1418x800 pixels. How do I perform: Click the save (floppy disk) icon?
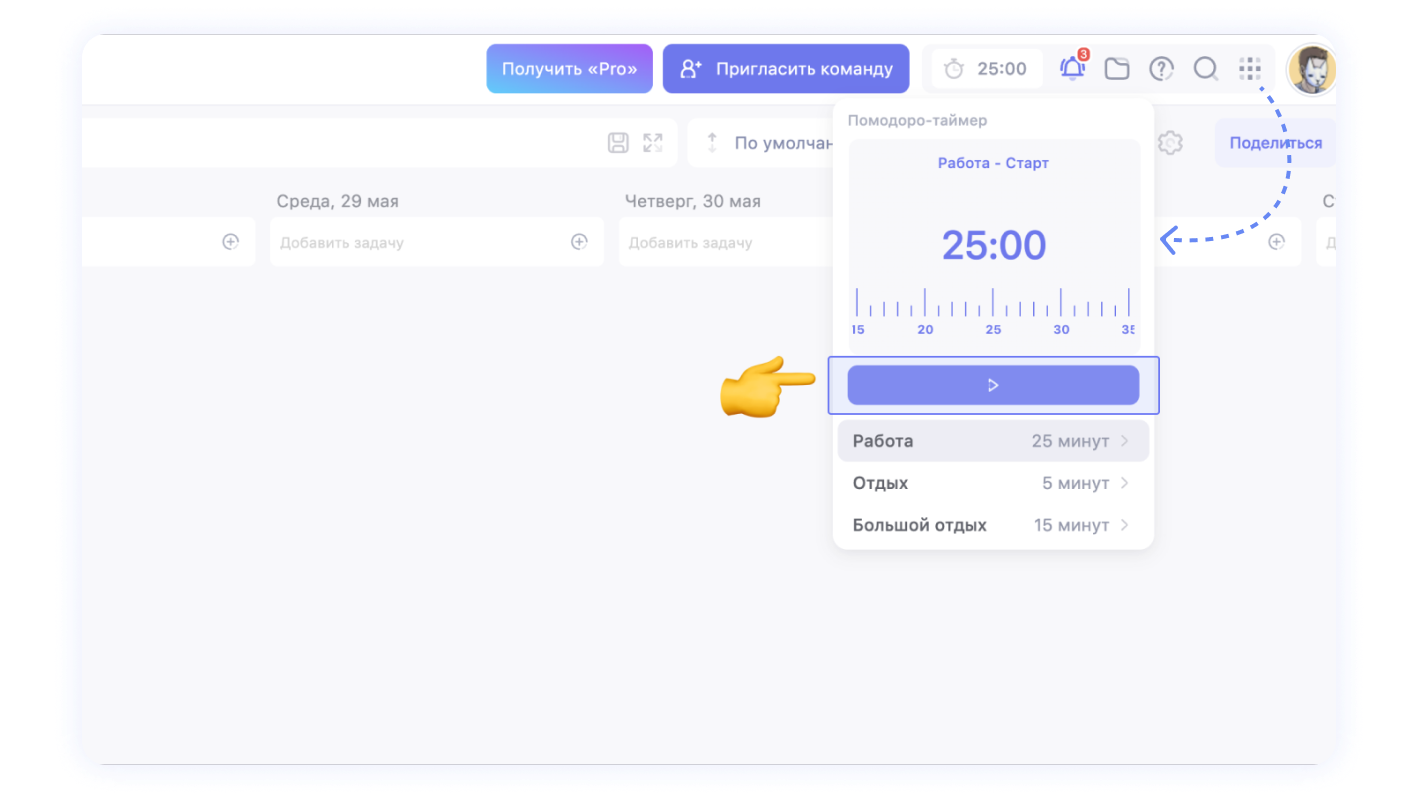[618, 143]
